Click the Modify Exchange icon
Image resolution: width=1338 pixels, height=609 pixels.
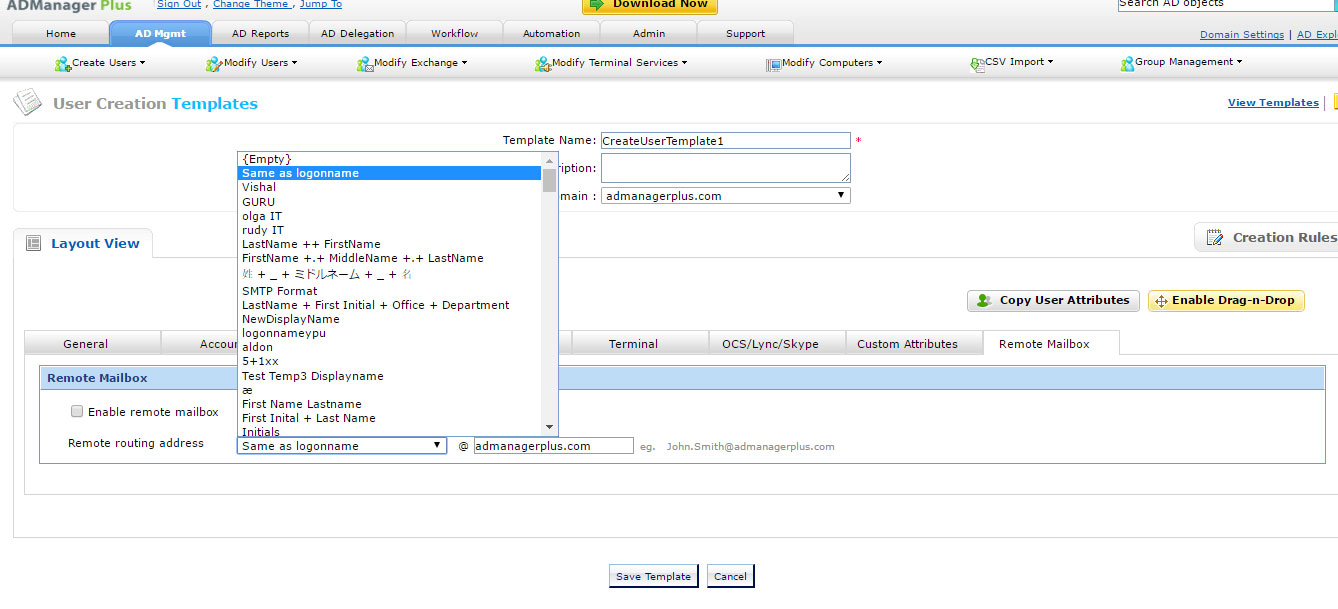coord(365,64)
